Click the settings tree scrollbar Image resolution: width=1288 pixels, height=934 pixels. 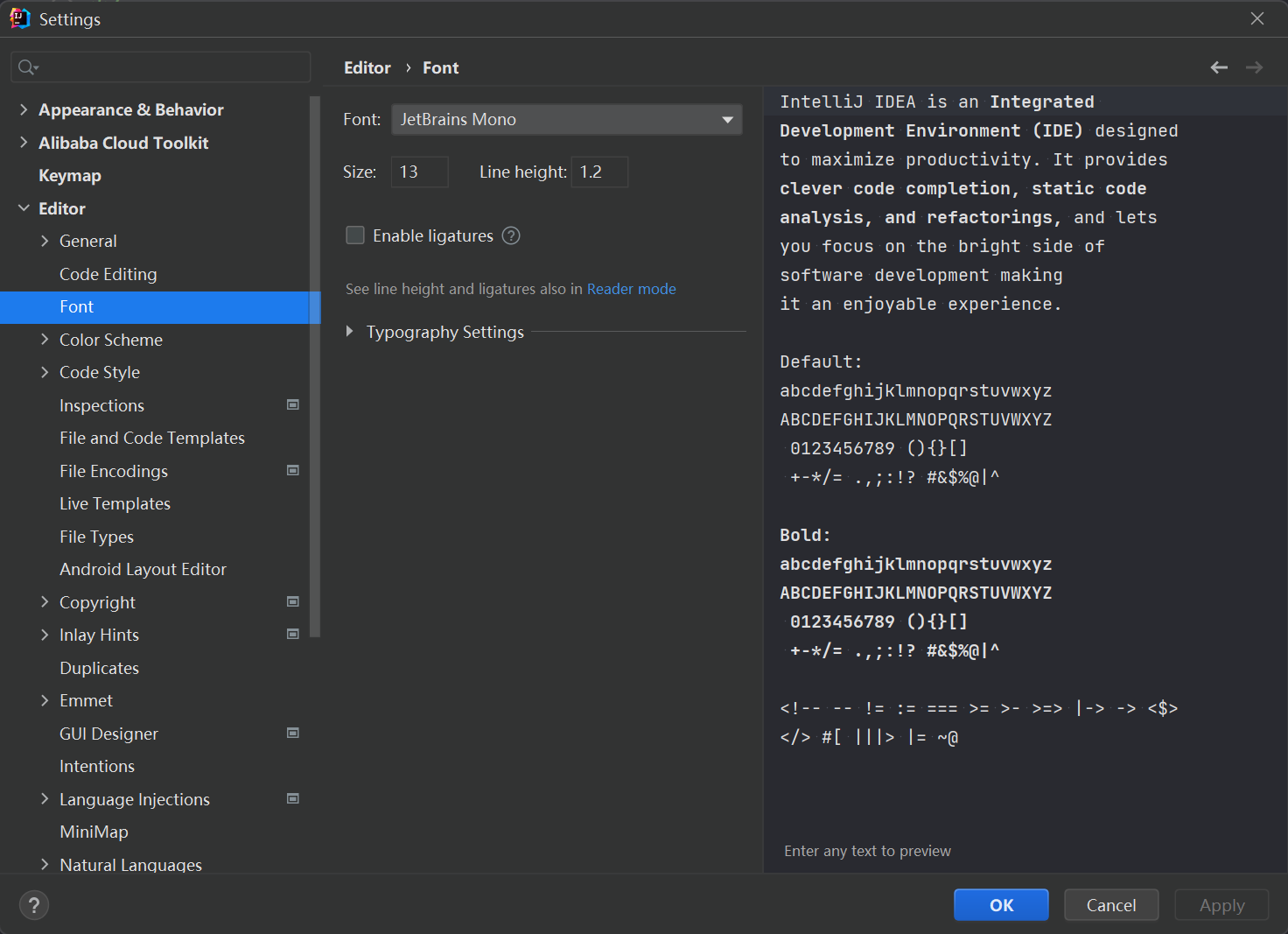click(315, 368)
